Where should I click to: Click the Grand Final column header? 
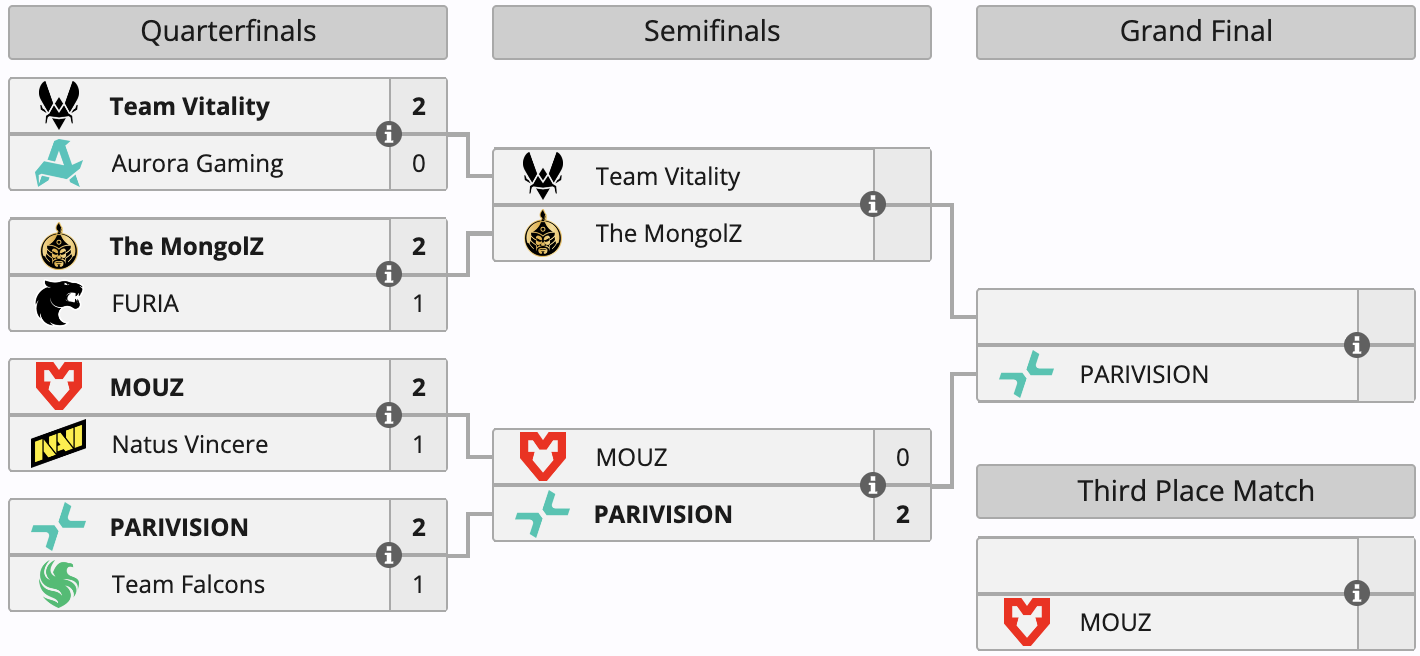tap(1196, 32)
